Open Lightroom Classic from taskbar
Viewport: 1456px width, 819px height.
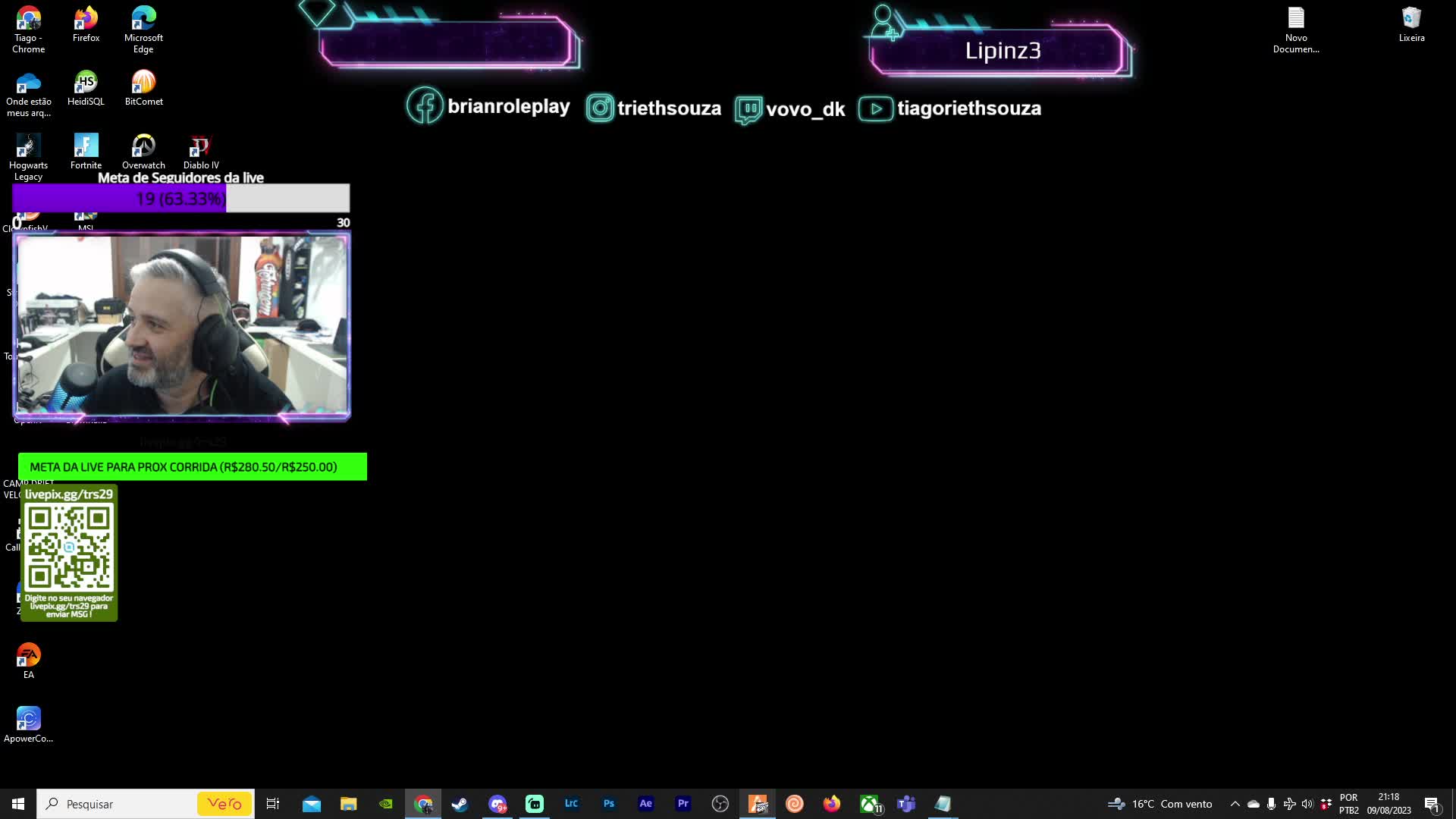[571, 804]
